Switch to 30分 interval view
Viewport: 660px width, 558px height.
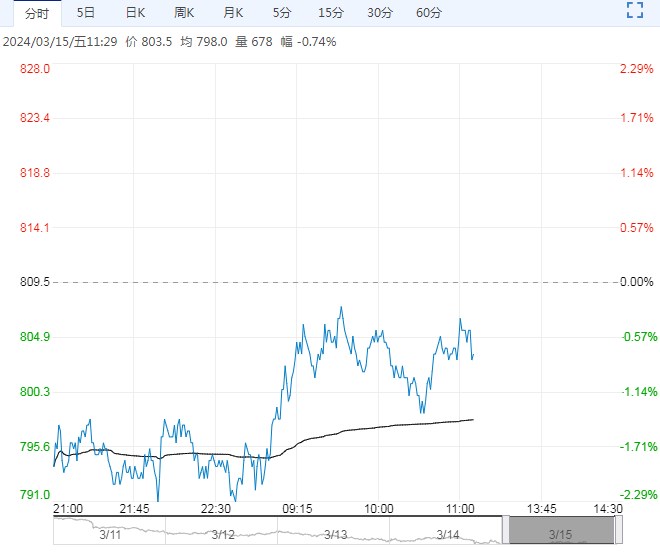click(380, 13)
